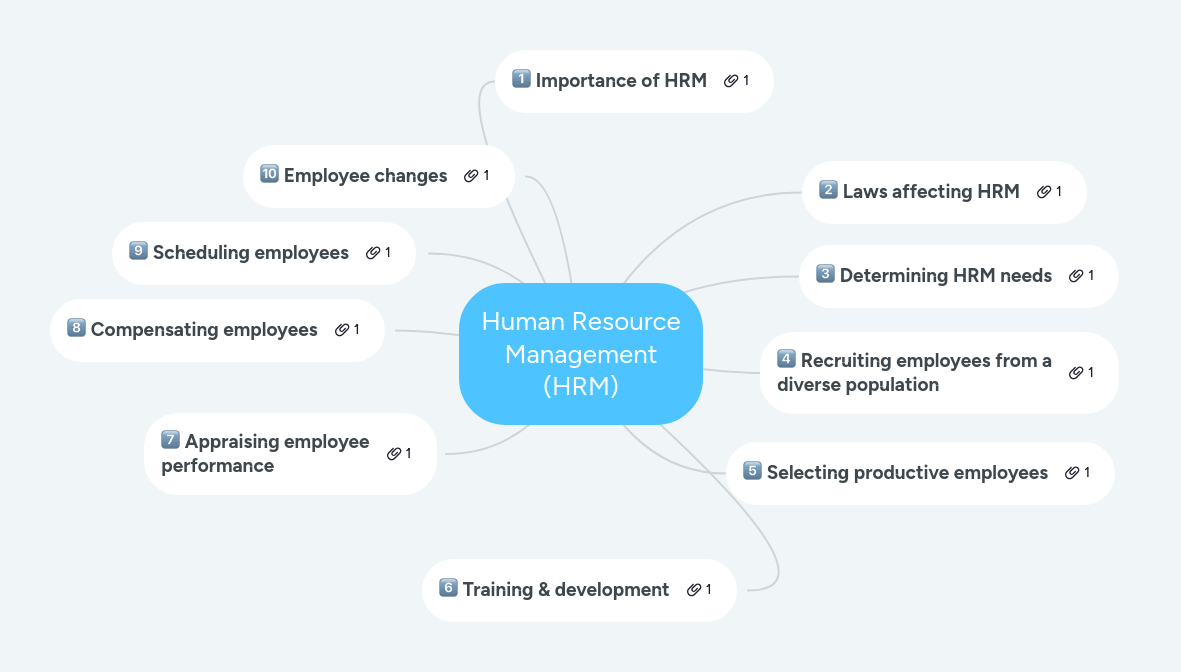Click the paperclip icon on Compensating employees
1181x672 pixels.
click(x=342, y=329)
